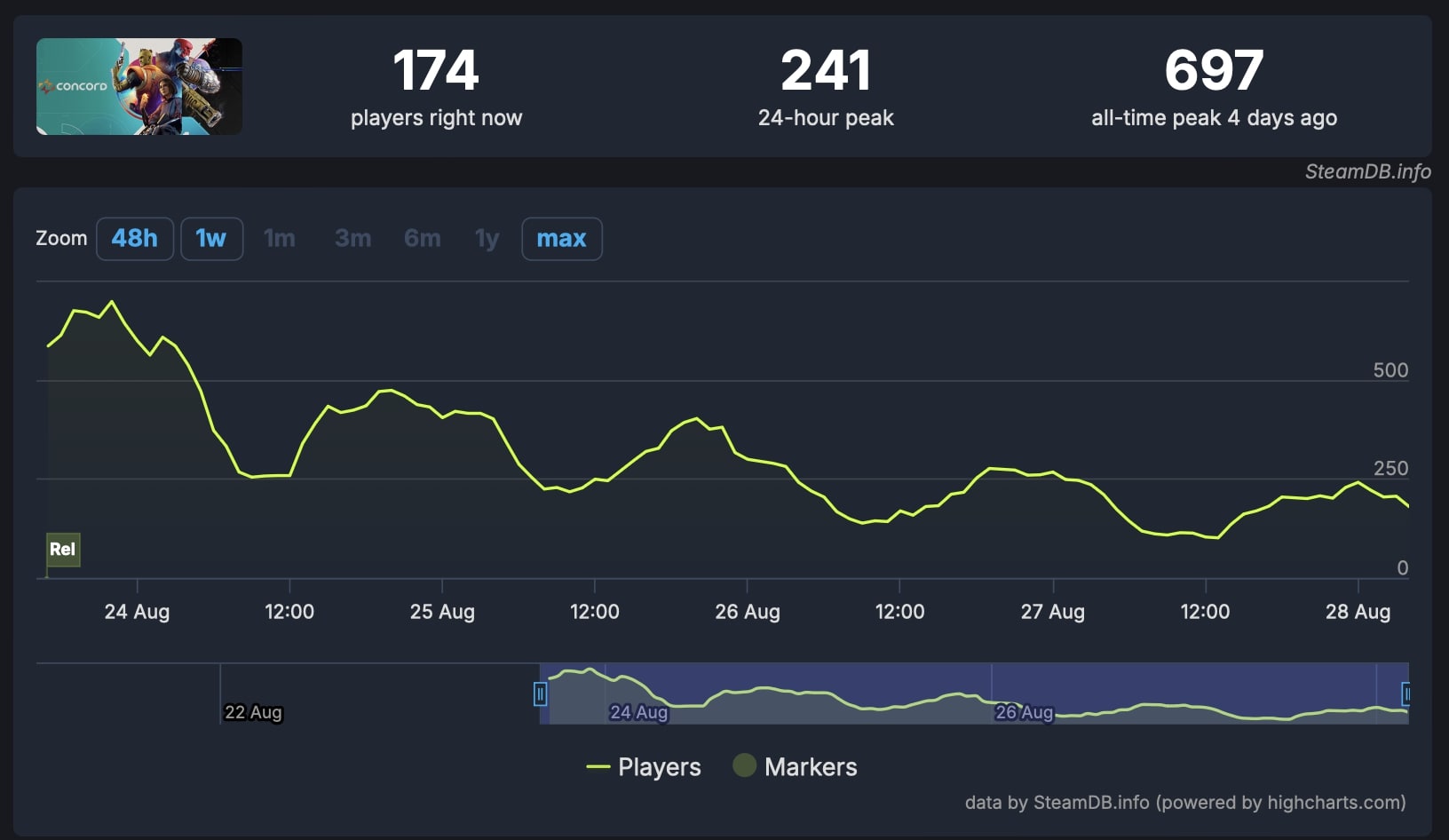Pick the 6m zoom range
The height and width of the screenshot is (840, 1449).
[x=422, y=239]
